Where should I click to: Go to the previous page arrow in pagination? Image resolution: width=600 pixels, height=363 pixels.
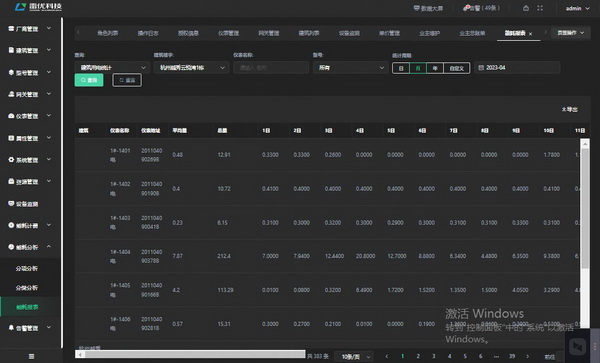pos(386,356)
